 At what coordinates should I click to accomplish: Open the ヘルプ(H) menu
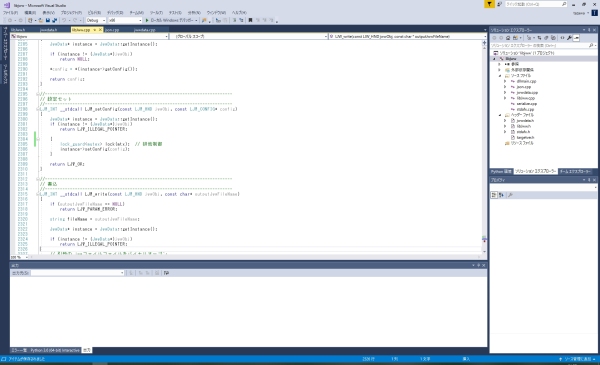click(239, 13)
